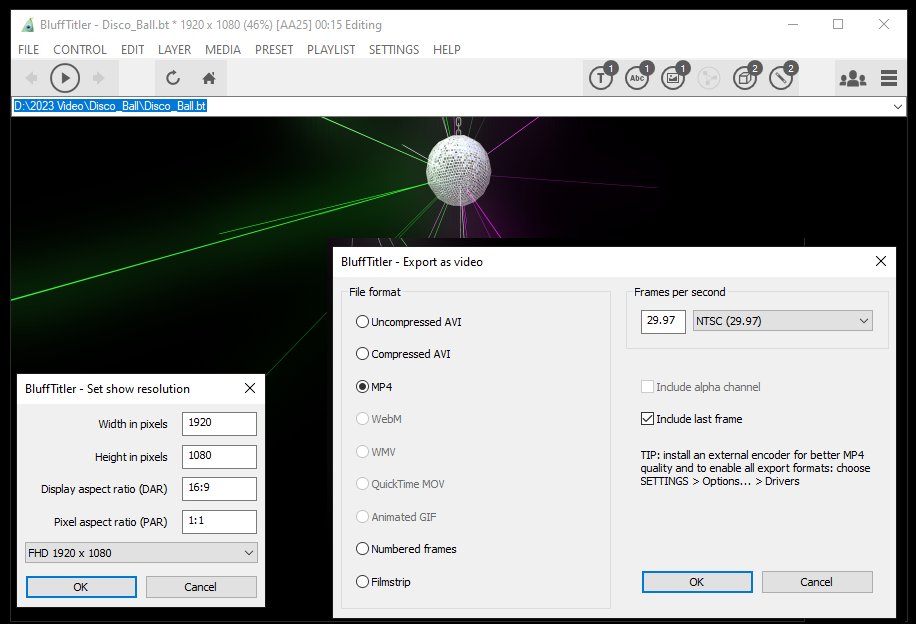916x624 pixels.
Task: Open the MEDIA menu
Action: pyautogui.click(x=223, y=50)
